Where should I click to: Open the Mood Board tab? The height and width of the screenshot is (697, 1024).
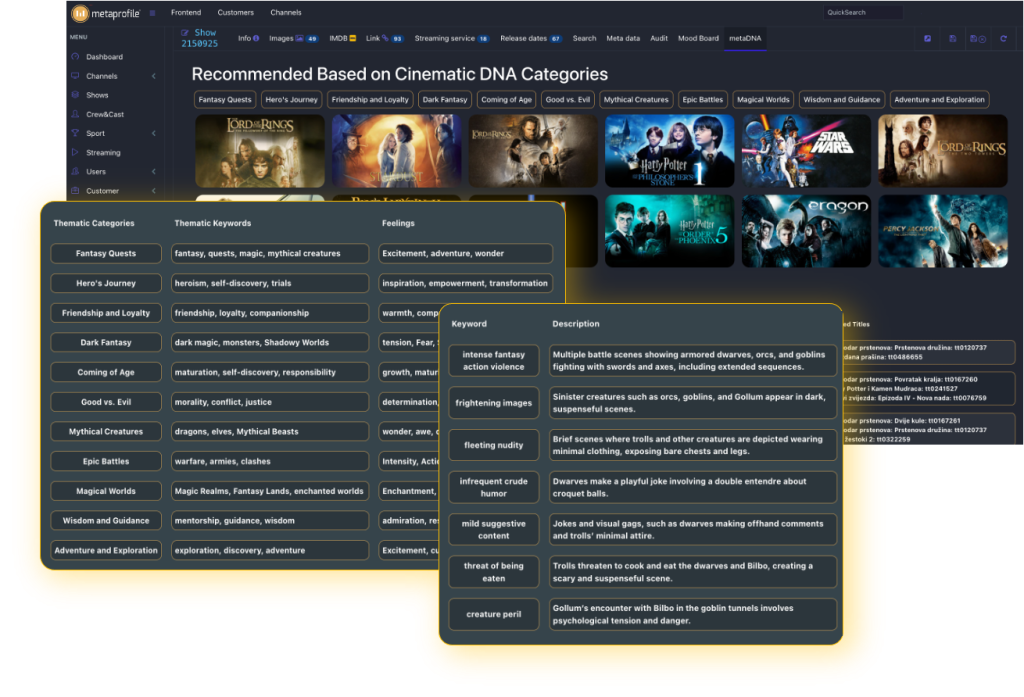698,39
